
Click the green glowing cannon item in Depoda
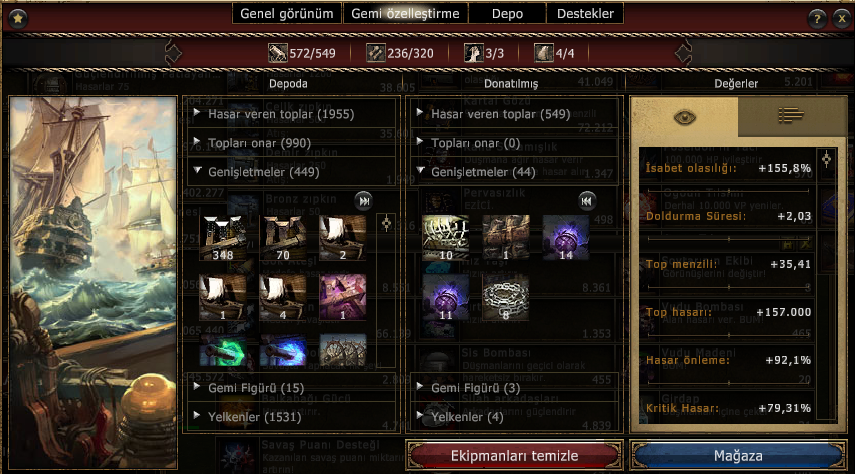(222, 351)
